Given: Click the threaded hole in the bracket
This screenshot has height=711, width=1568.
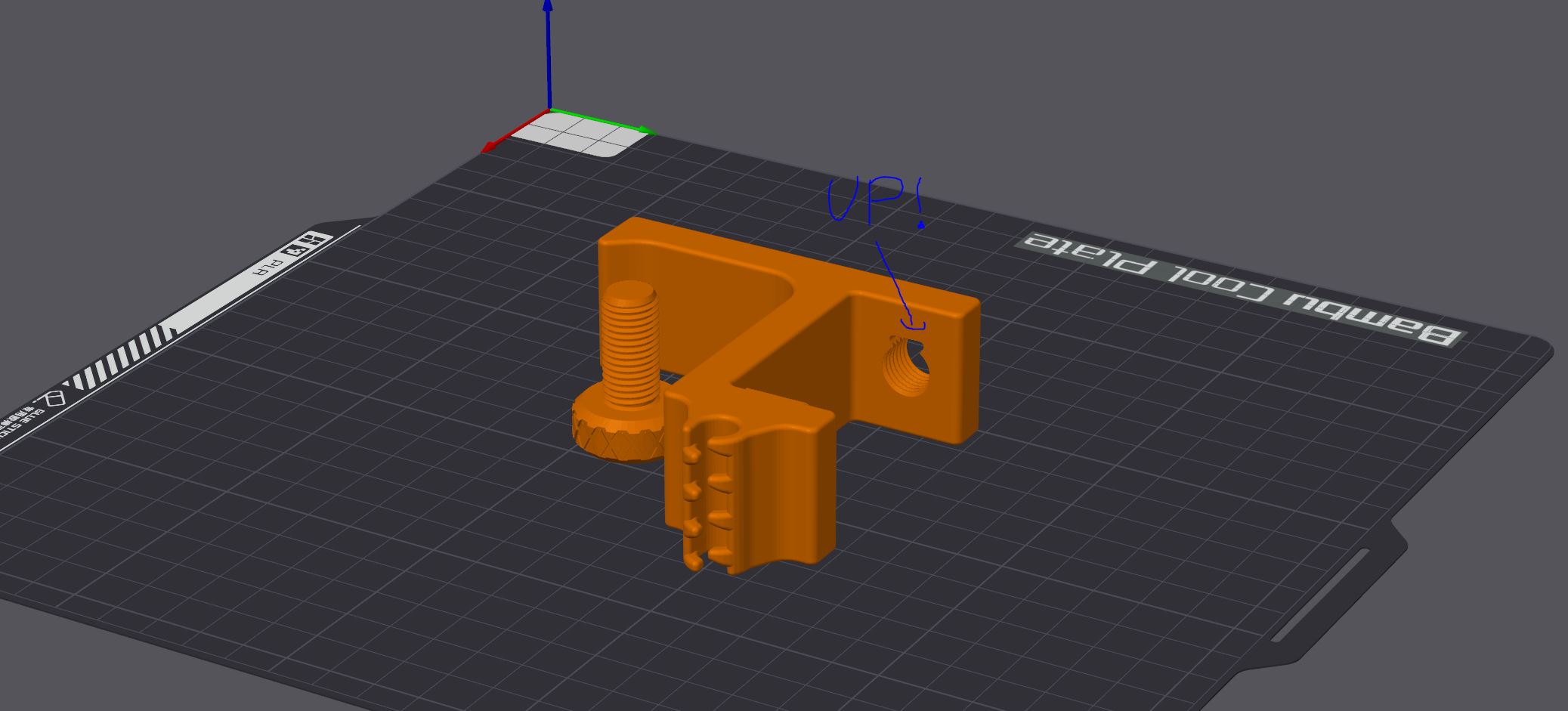Looking at the screenshot, I should pos(906,368).
